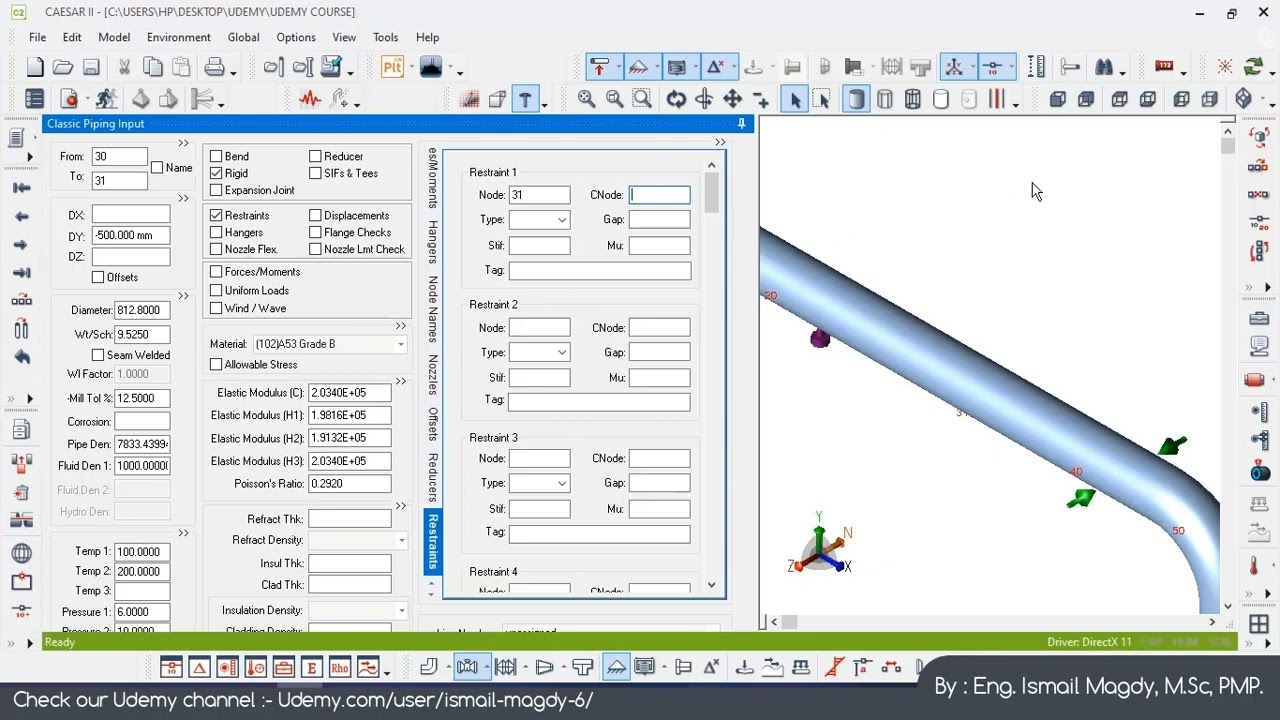This screenshot has height=720, width=1280.
Task: Click the Select arrow cursor tool
Action: coord(795,99)
